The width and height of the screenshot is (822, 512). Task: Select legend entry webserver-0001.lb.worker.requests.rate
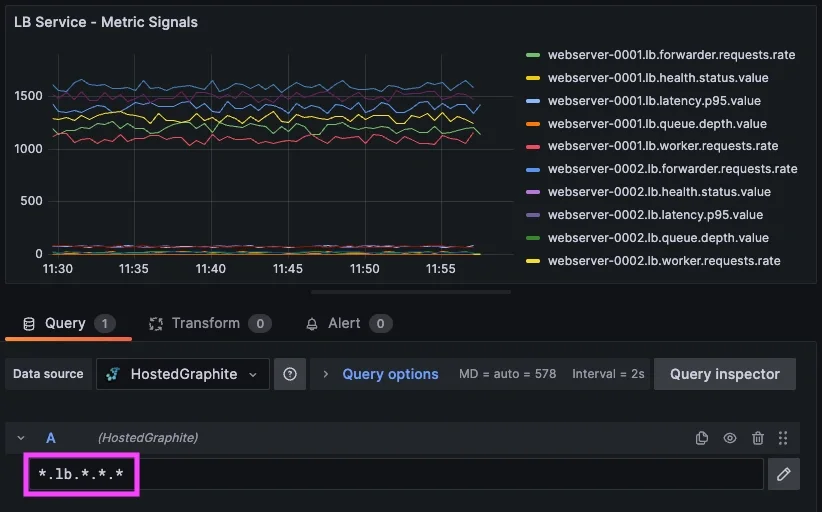coord(663,146)
